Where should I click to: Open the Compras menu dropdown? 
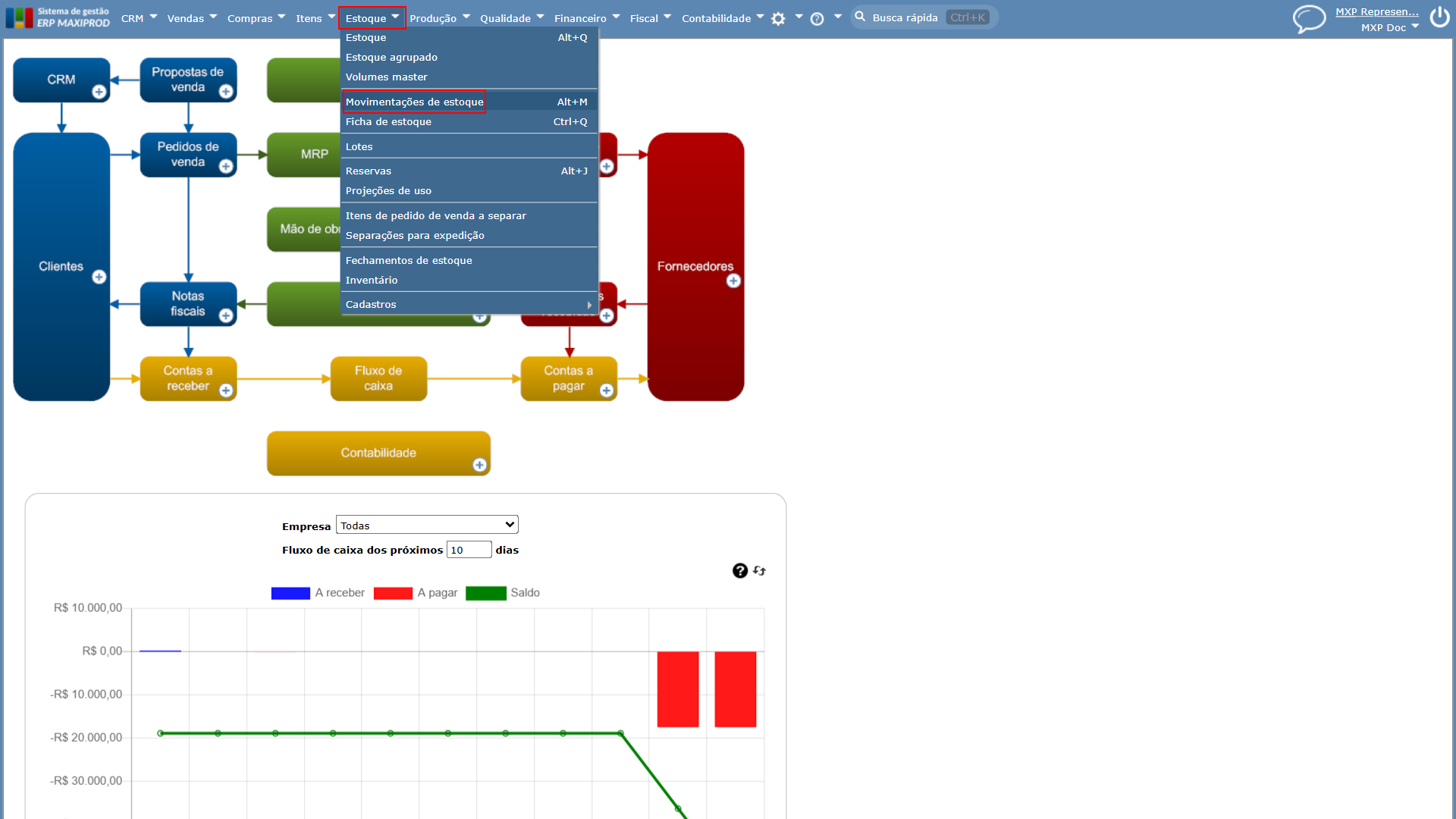coord(256,18)
